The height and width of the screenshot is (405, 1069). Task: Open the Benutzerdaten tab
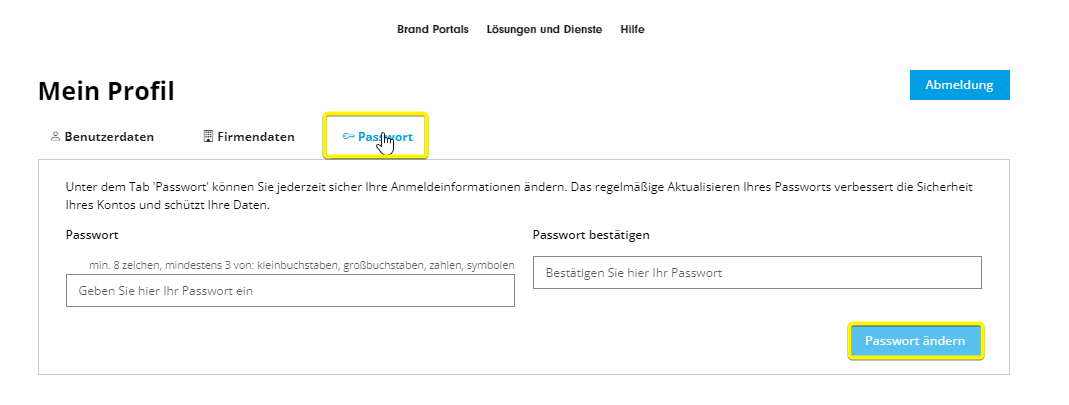pyautogui.click(x=103, y=136)
